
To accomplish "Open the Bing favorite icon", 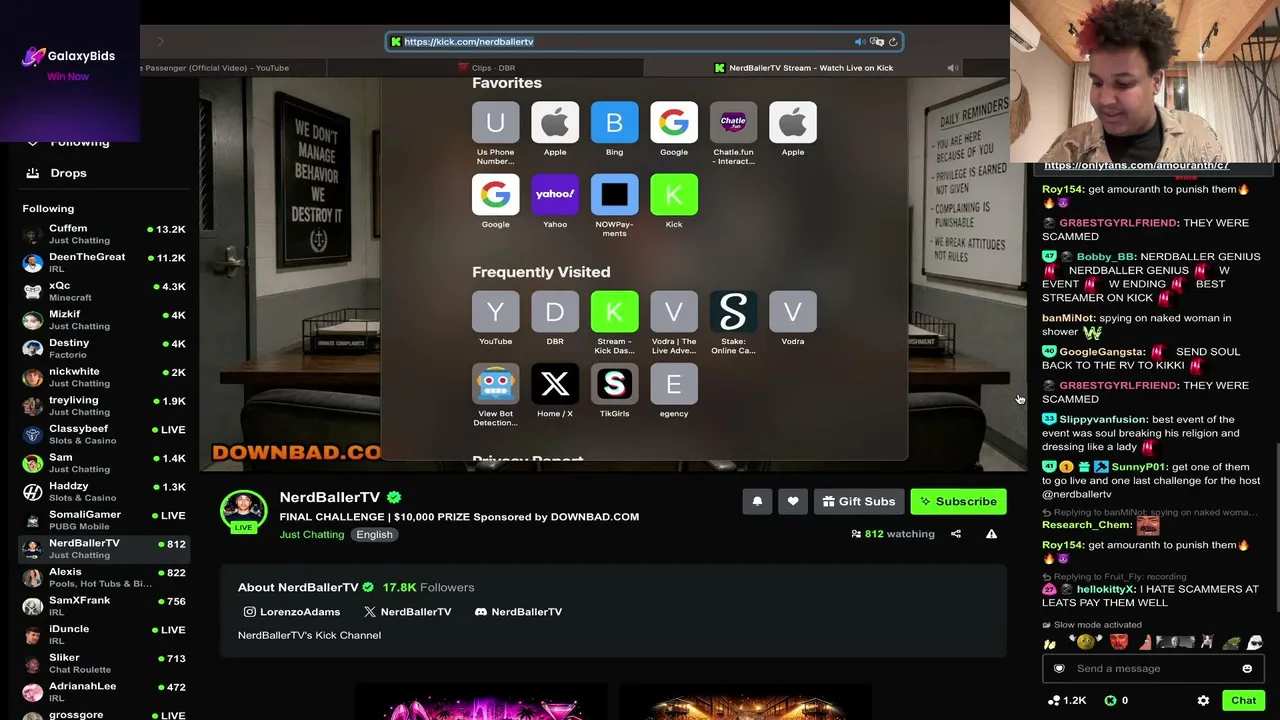I will [614, 123].
